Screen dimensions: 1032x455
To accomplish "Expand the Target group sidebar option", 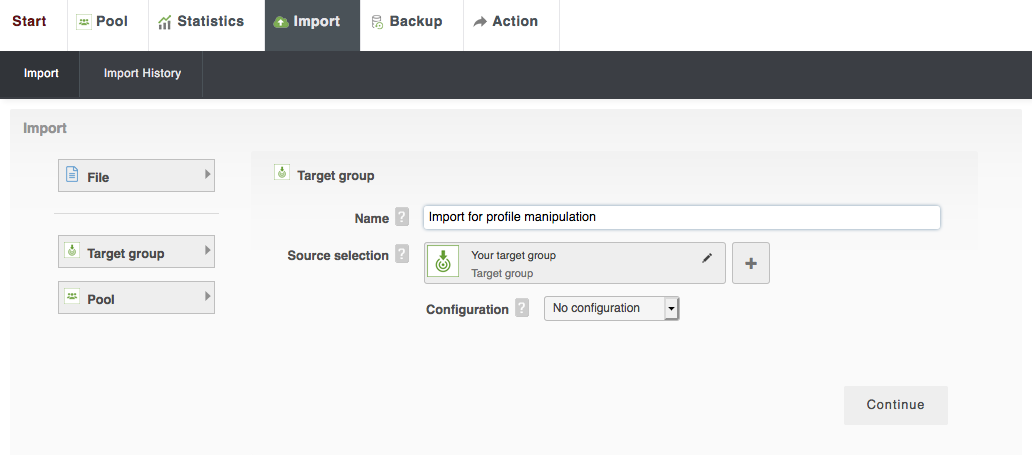I will [136, 252].
